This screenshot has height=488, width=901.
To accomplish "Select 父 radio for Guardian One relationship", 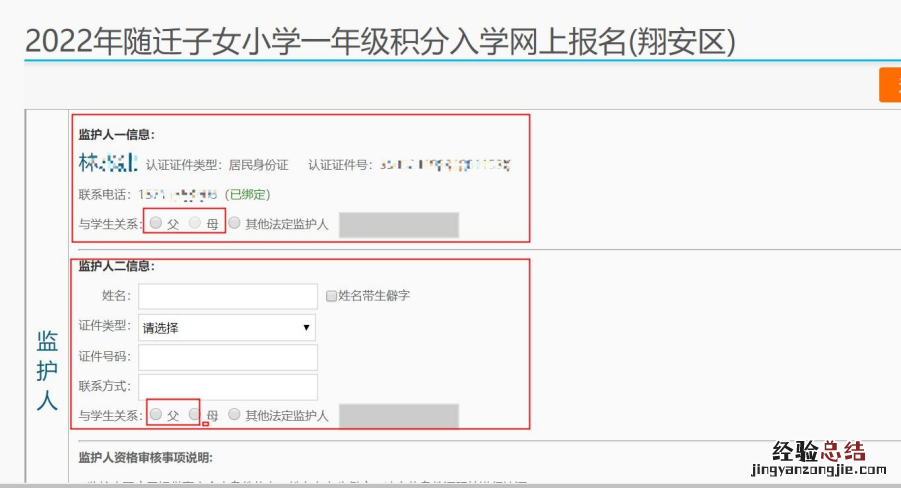I will [x=156, y=224].
